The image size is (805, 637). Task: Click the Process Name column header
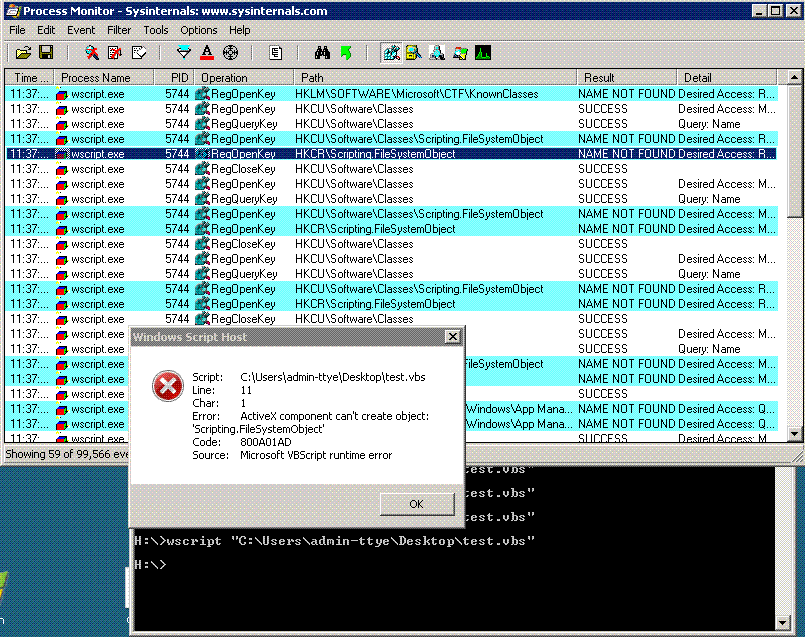(104, 78)
